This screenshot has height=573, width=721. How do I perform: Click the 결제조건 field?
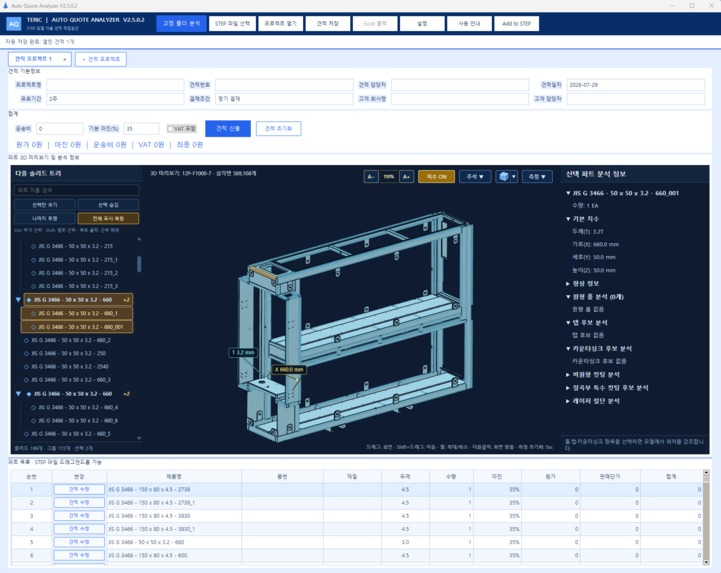pyautogui.click(x=284, y=98)
